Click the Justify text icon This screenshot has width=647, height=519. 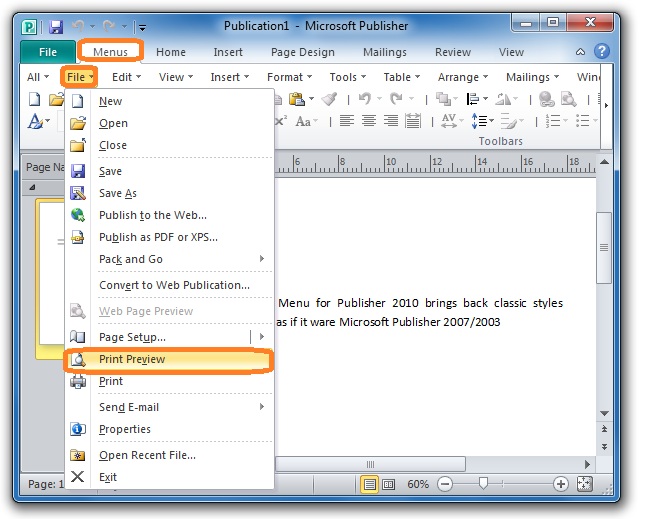click(x=413, y=121)
